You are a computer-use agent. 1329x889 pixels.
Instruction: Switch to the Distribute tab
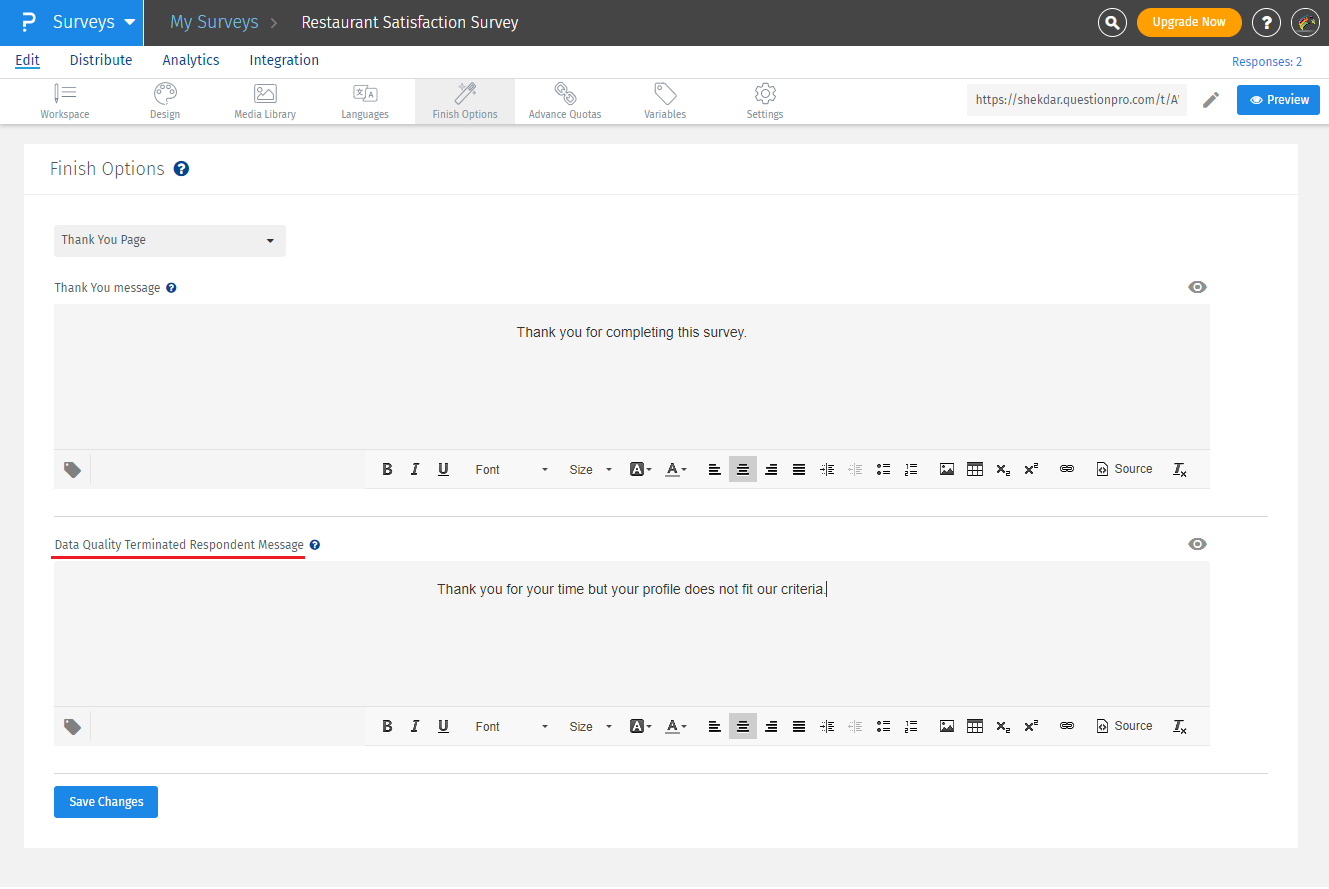(x=101, y=60)
